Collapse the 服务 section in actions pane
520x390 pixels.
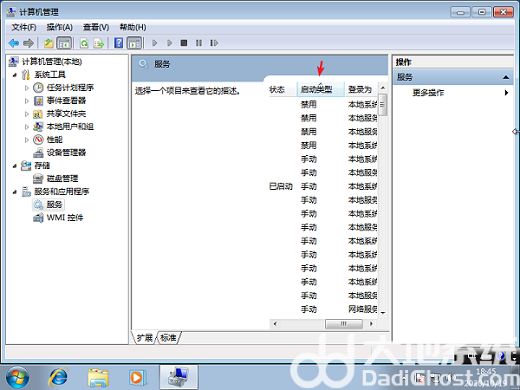pos(506,77)
